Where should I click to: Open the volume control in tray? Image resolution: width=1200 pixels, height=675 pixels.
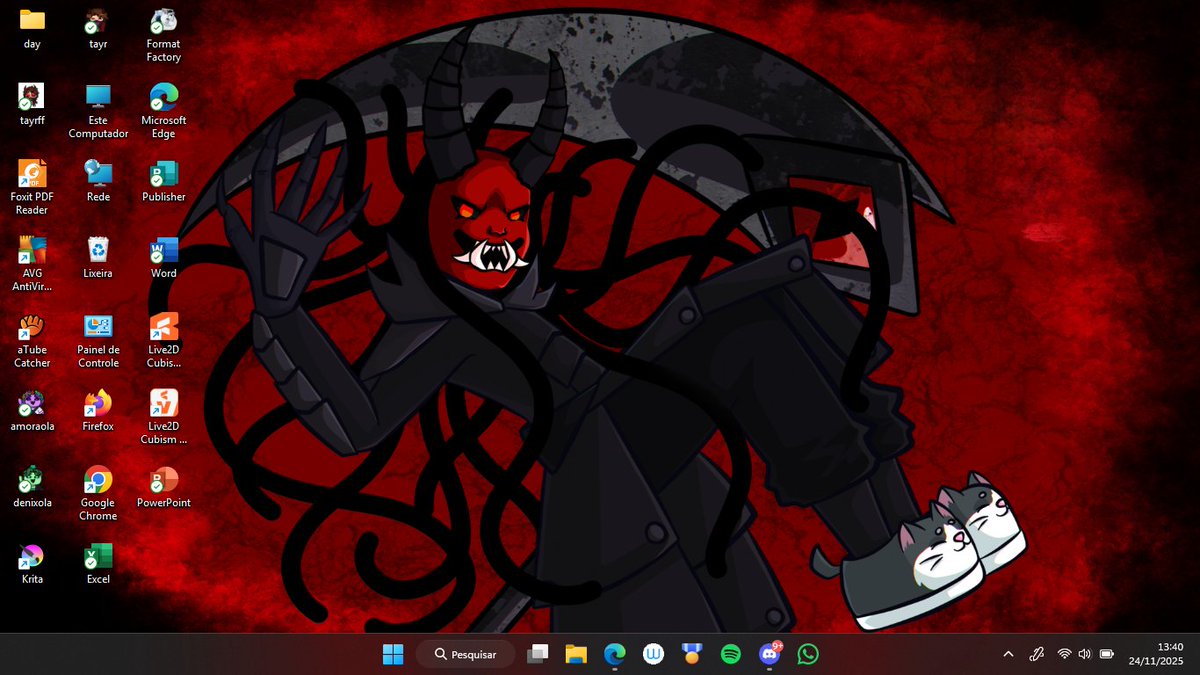point(1085,654)
